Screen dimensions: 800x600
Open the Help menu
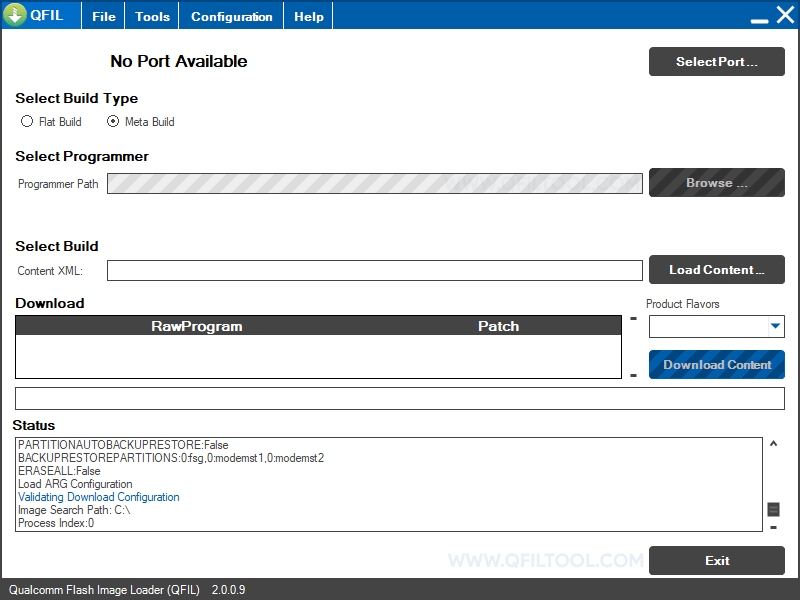307,15
